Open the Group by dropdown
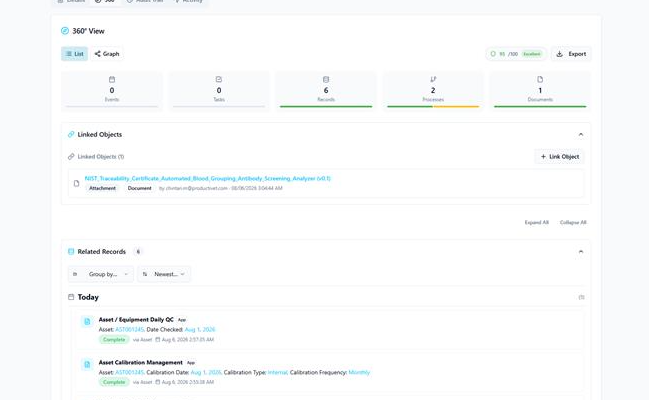Screen dimensions: 649x400 pos(101,274)
